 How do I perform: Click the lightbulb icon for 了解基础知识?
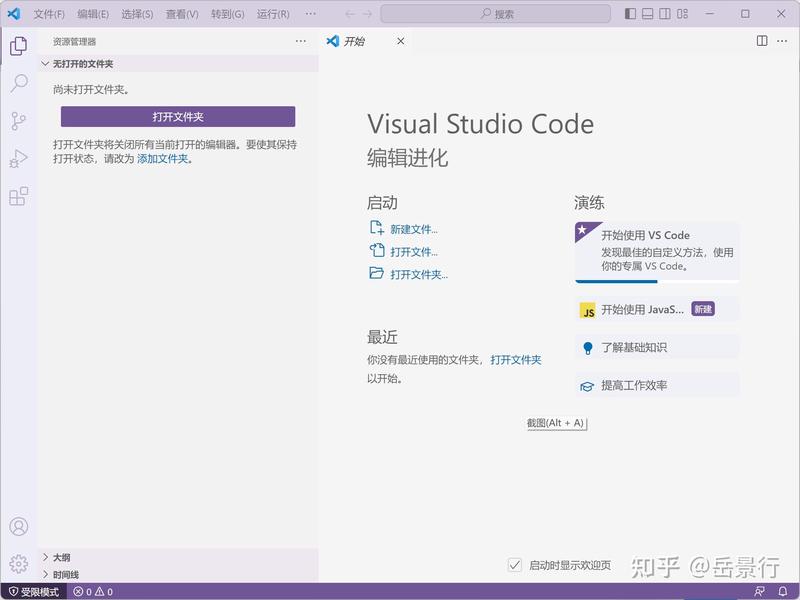click(588, 348)
